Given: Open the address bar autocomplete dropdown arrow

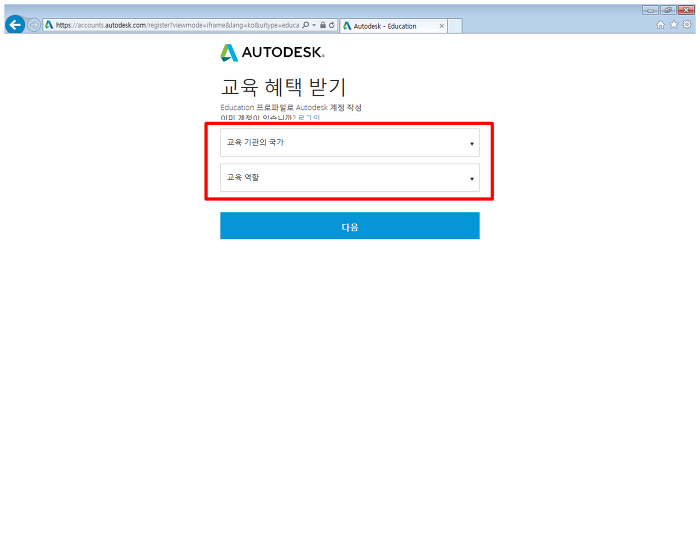Looking at the screenshot, I should tap(314, 25).
